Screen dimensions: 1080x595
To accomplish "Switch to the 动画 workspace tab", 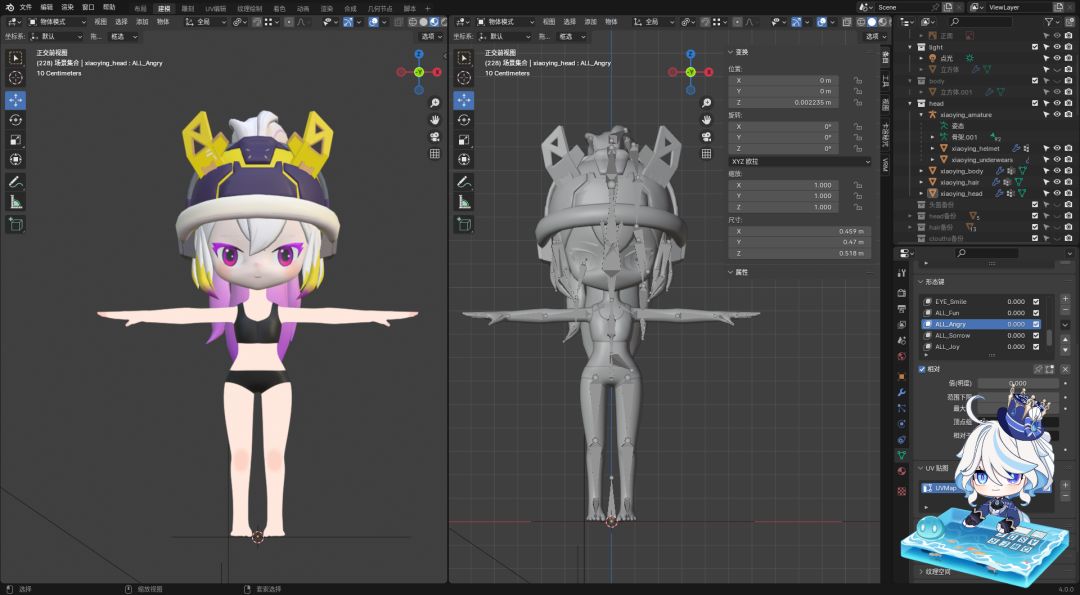I will click(x=302, y=9).
